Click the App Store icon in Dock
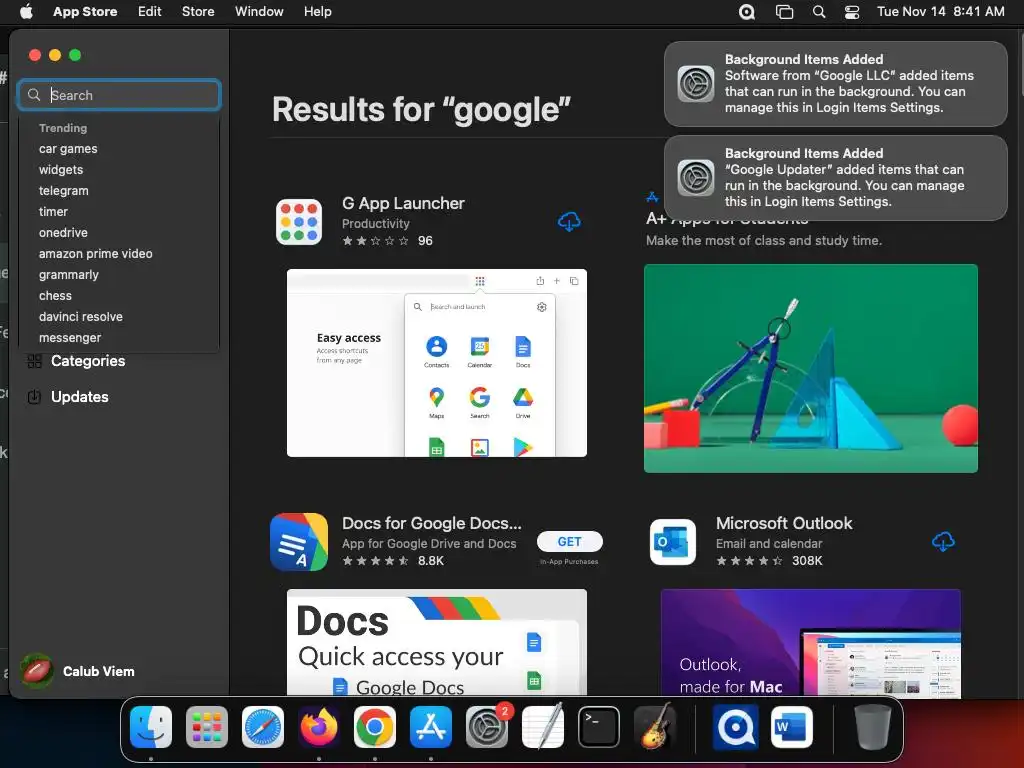The height and width of the screenshot is (768, 1024). point(431,727)
